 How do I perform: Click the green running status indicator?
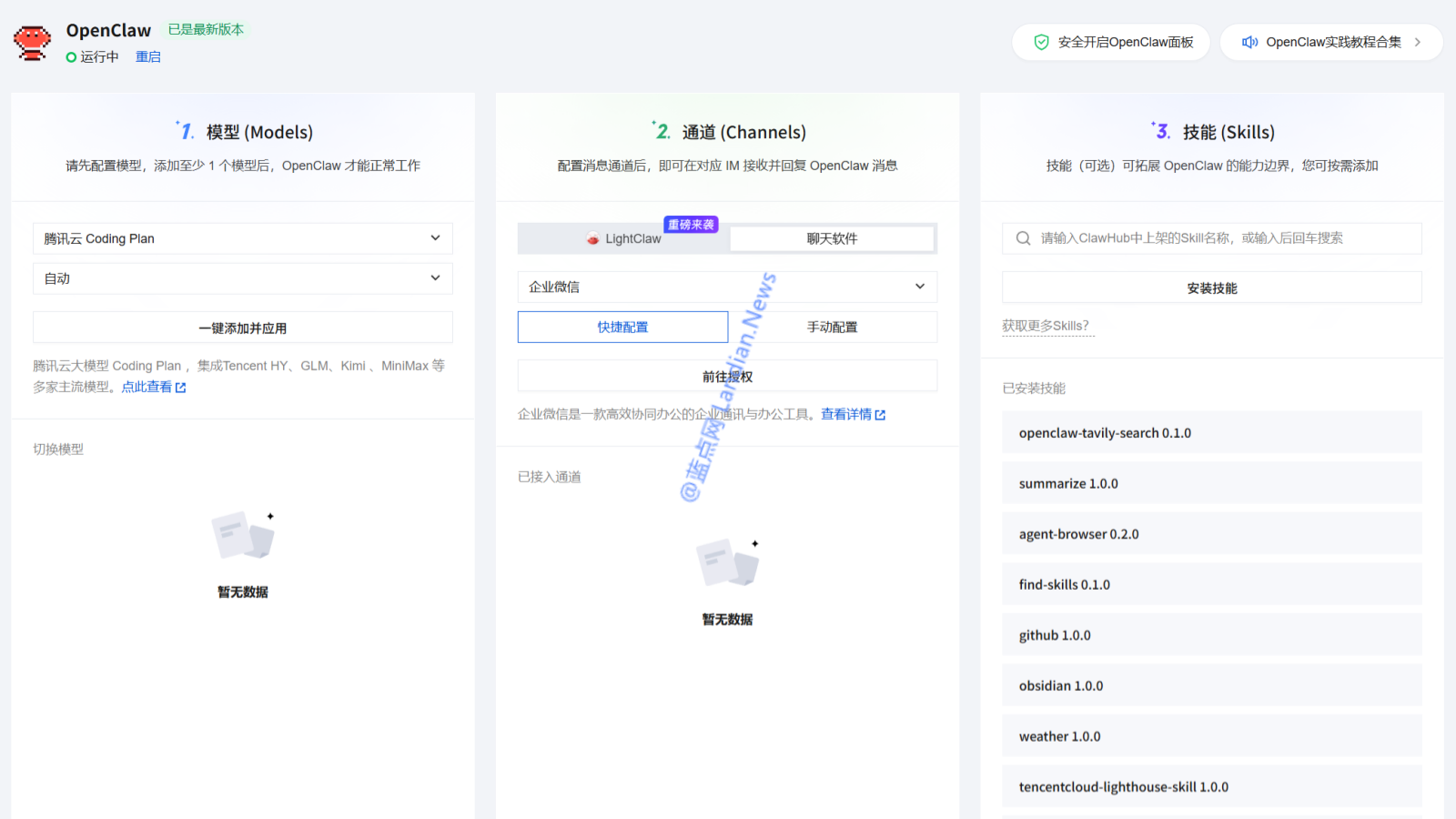(71, 57)
